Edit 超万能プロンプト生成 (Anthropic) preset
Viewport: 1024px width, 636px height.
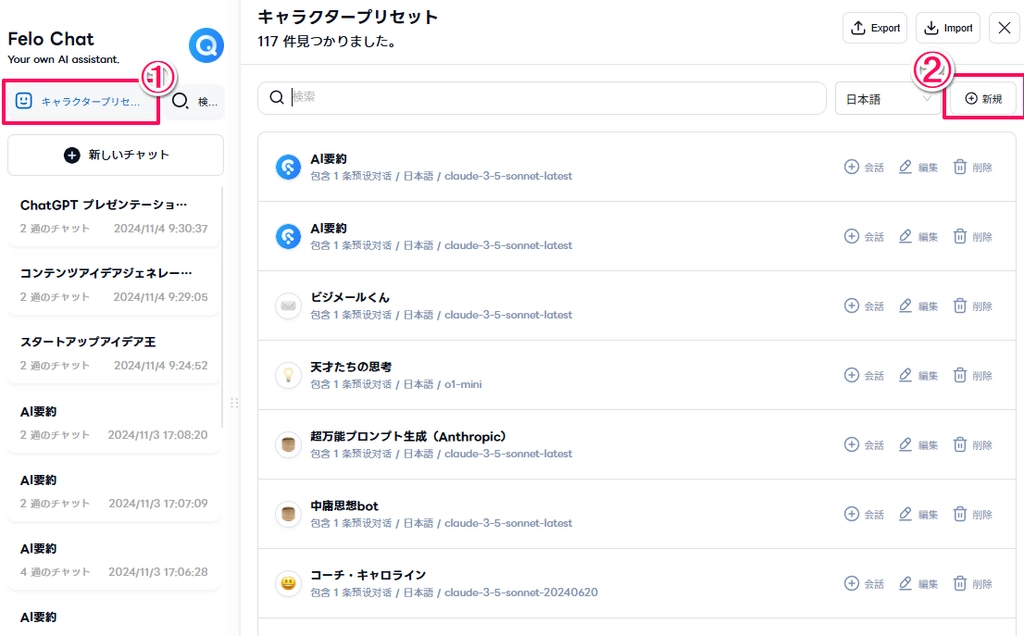(x=918, y=445)
